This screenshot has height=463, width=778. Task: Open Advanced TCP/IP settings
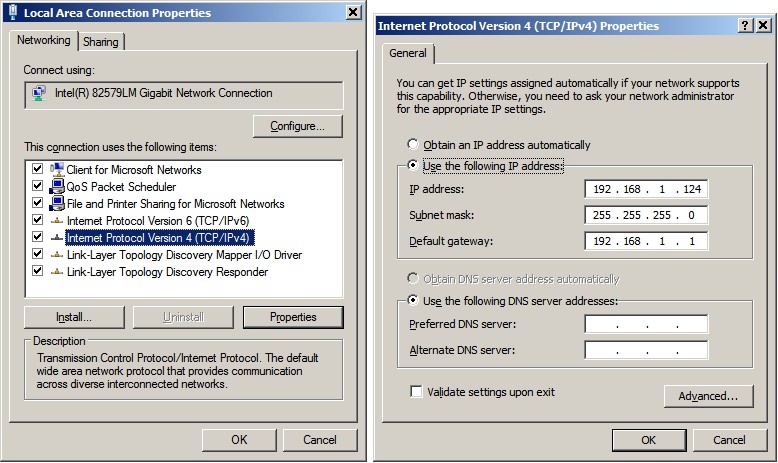click(x=708, y=396)
